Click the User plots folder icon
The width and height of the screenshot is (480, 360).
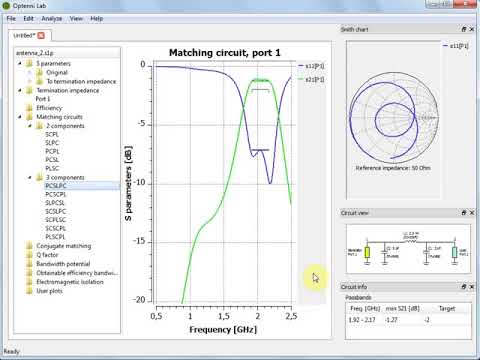[29, 291]
